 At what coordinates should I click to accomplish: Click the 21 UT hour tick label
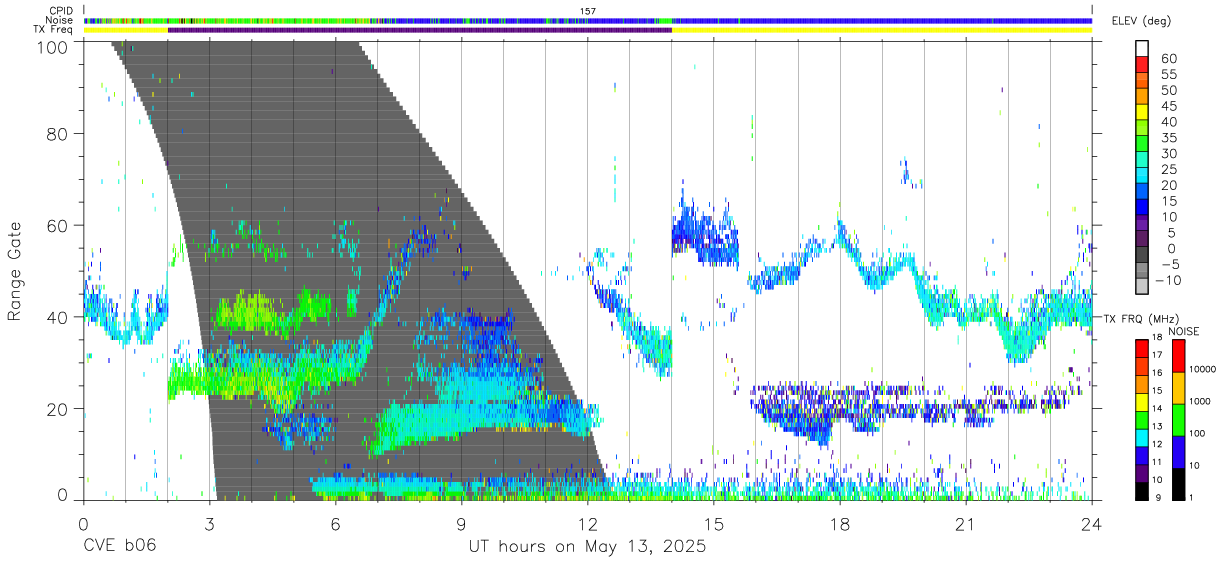[x=966, y=524]
